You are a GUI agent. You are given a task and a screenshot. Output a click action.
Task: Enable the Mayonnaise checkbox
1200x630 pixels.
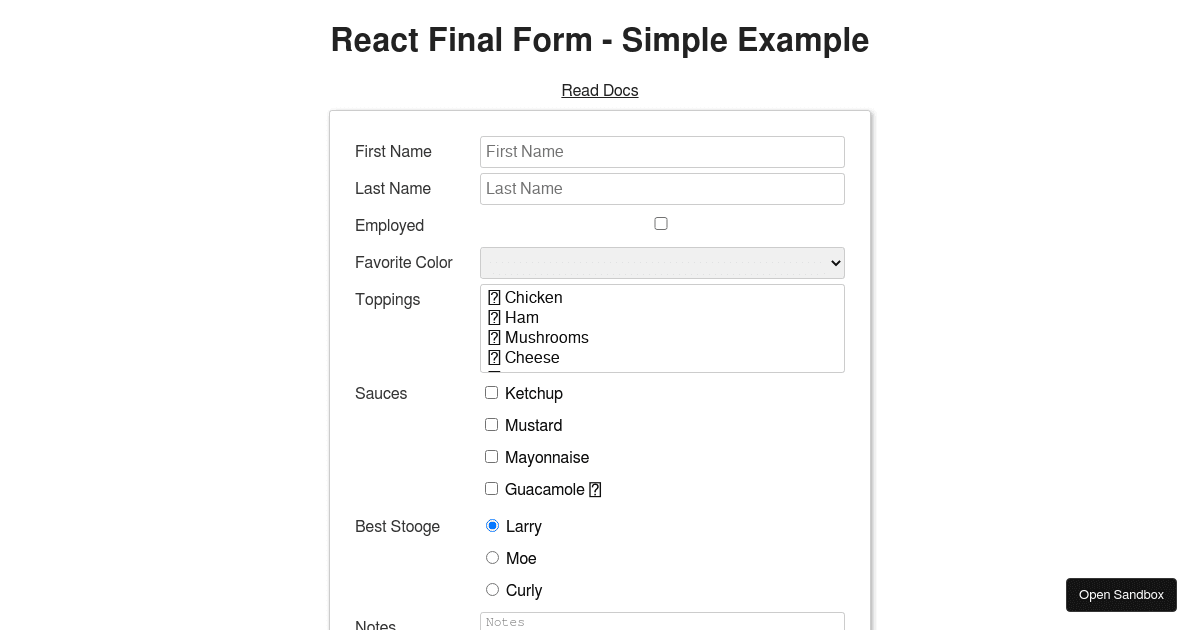(x=491, y=456)
